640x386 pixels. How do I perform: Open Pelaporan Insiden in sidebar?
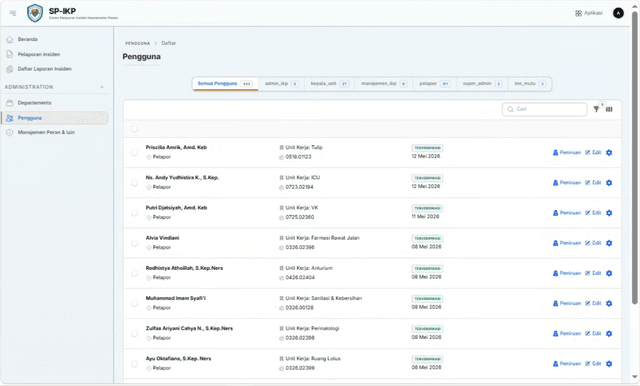click(x=55, y=54)
